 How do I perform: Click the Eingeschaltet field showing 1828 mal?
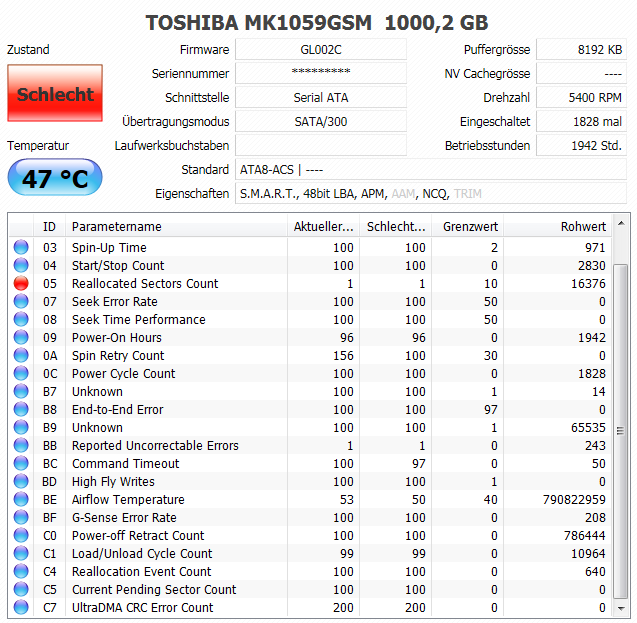tap(581, 121)
